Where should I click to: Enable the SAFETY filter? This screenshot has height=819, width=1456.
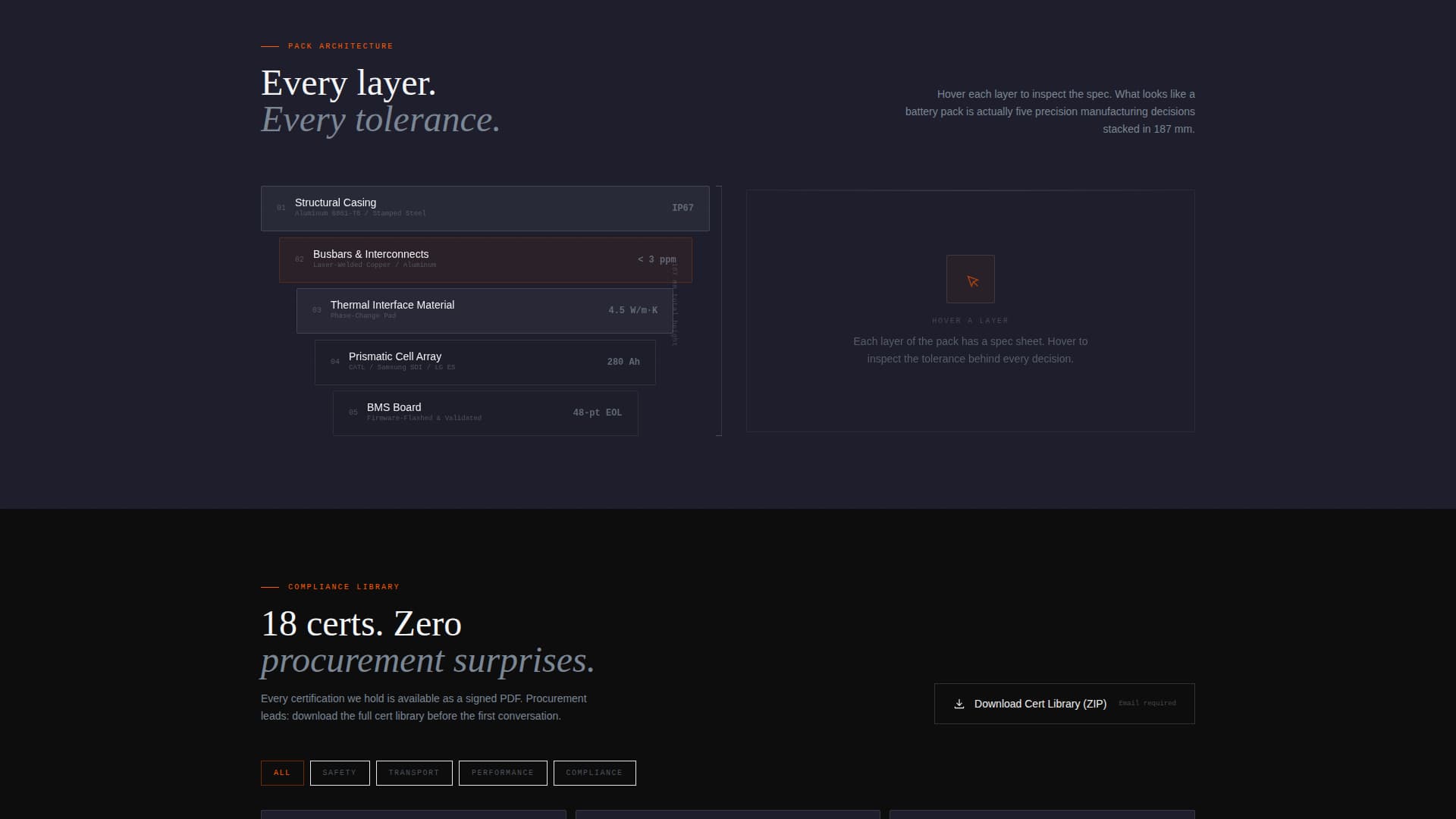pos(339,773)
